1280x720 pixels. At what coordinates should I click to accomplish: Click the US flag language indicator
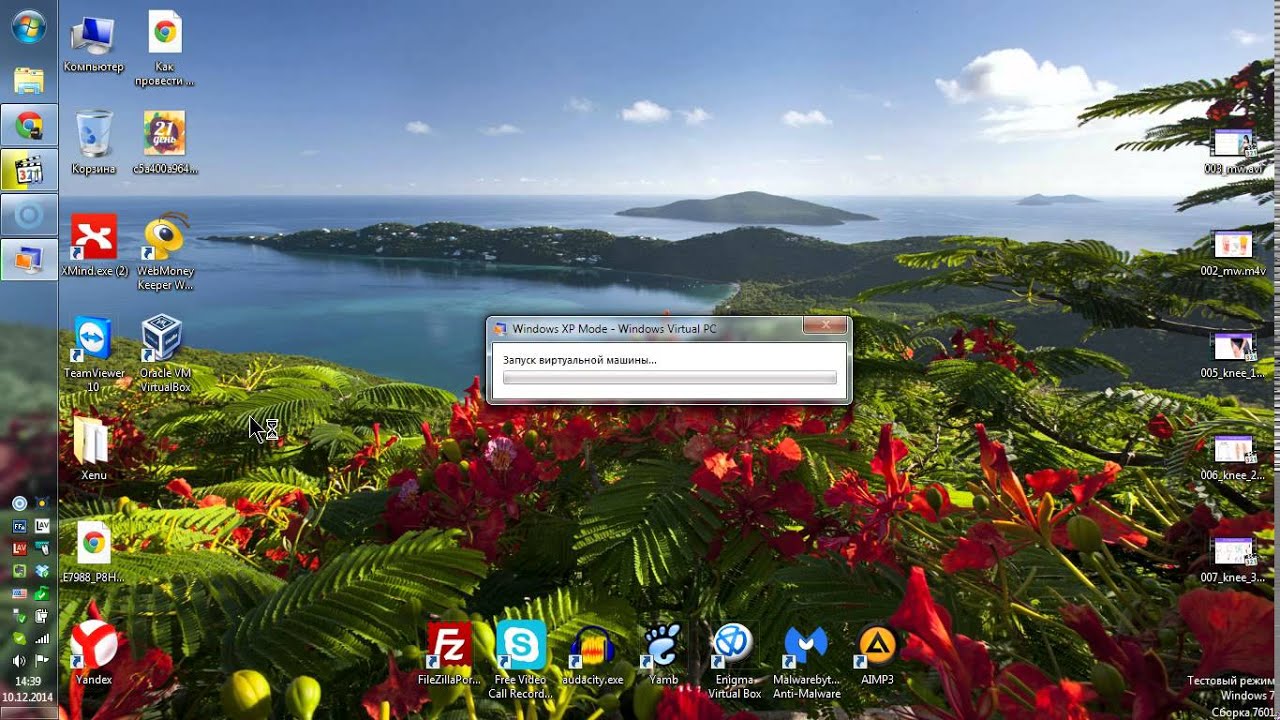pyautogui.click(x=19, y=593)
